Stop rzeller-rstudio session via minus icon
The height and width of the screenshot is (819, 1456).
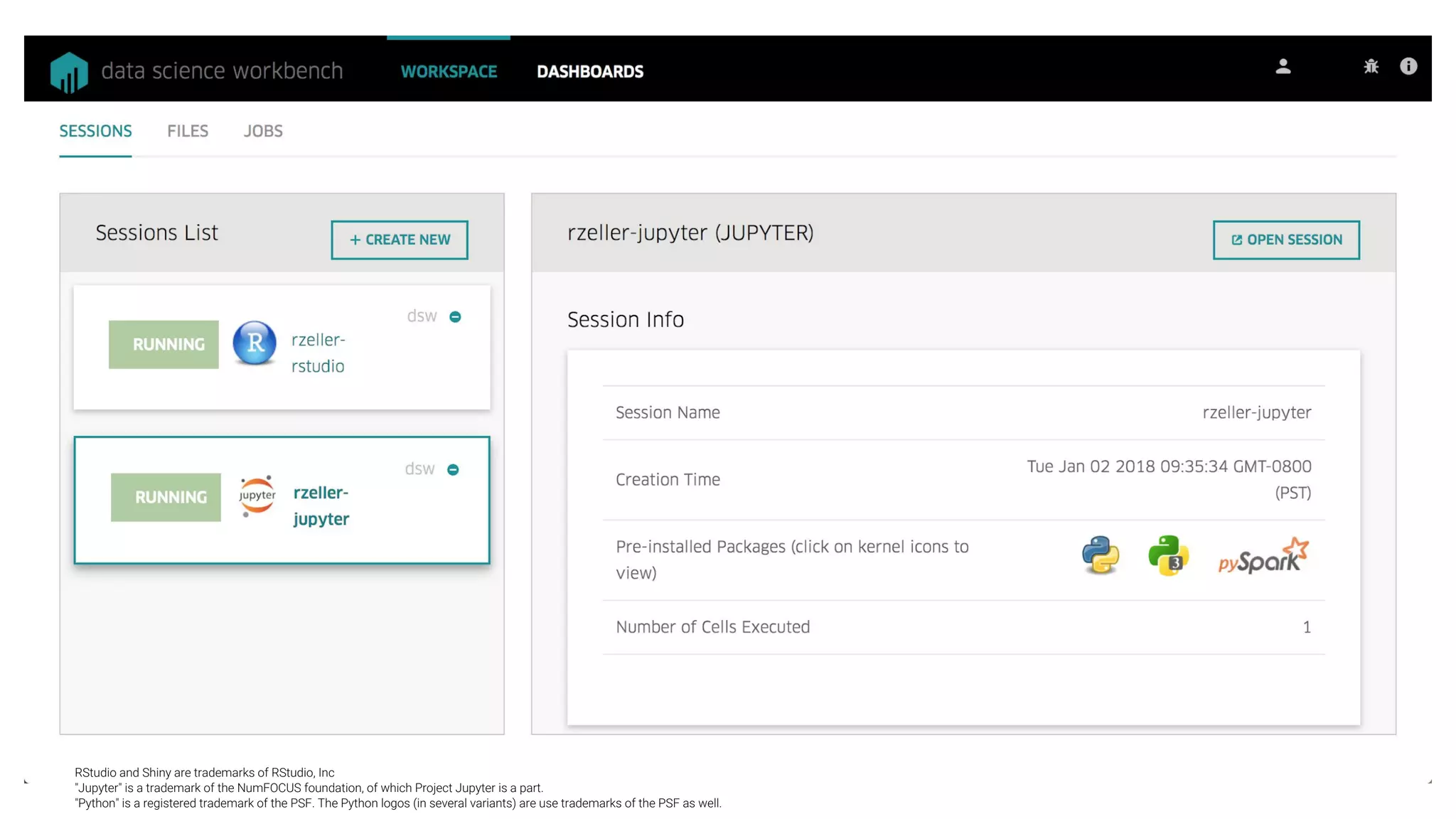pos(455,317)
